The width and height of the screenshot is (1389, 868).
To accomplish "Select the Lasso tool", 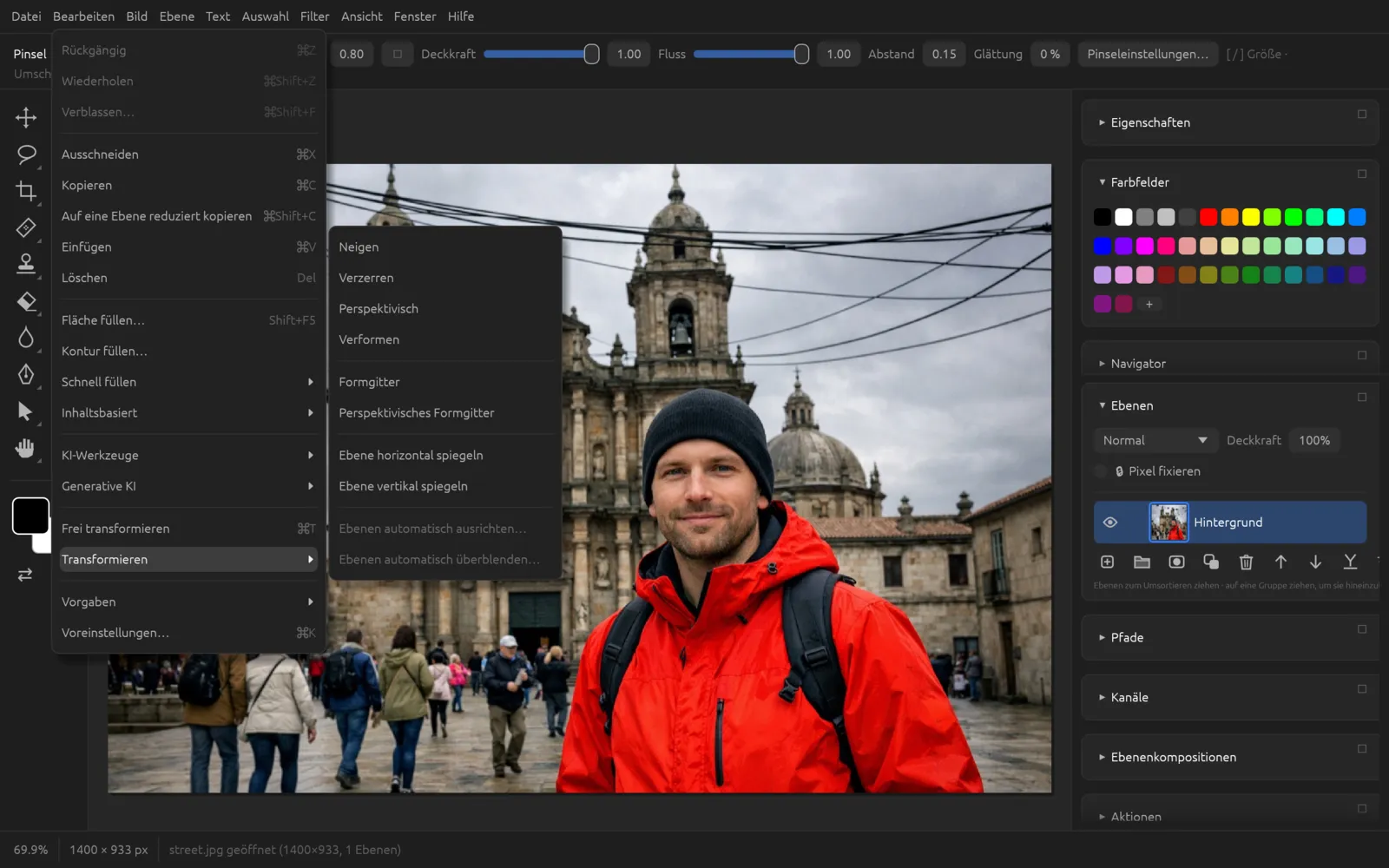I will (26, 155).
